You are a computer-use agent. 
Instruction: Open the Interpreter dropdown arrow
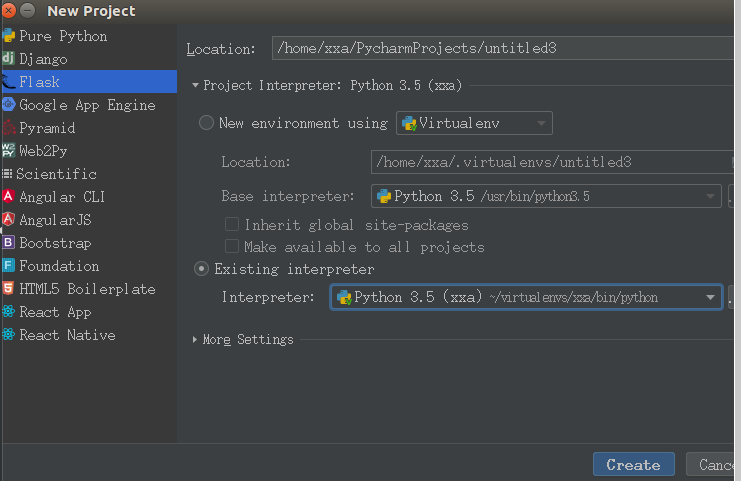[x=710, y=298]
